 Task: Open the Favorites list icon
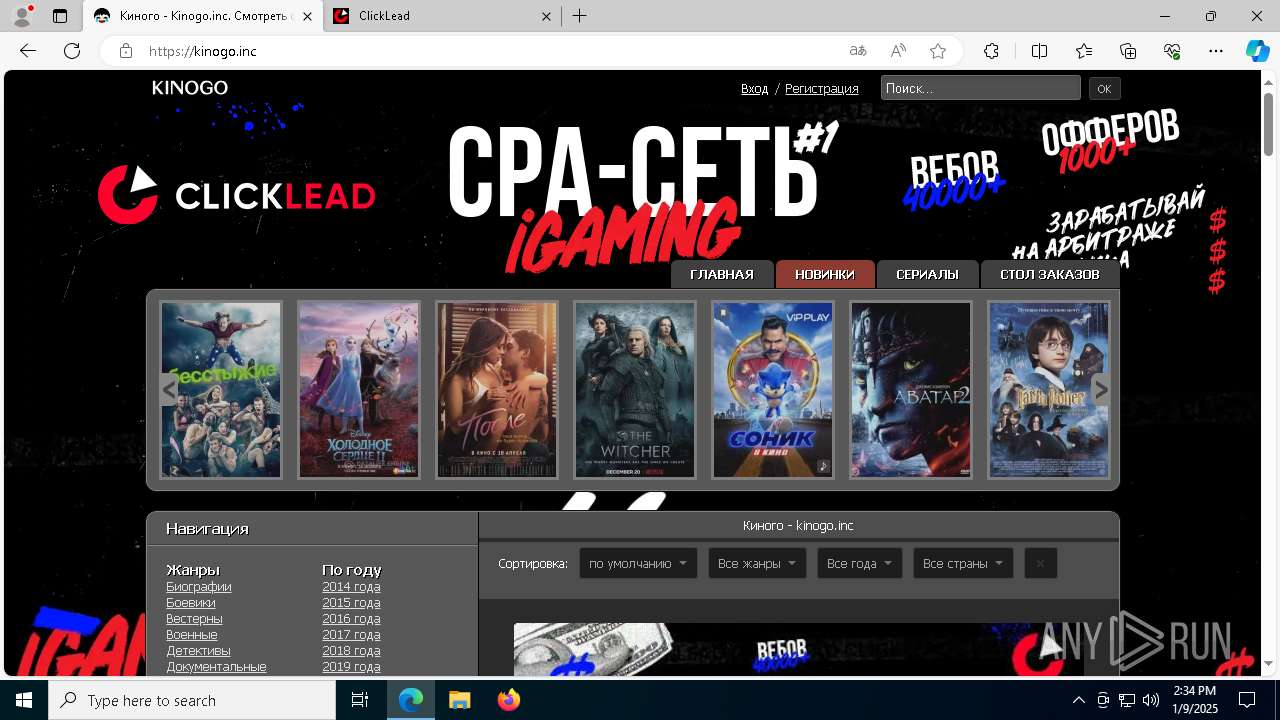[x=1084, y=51]
